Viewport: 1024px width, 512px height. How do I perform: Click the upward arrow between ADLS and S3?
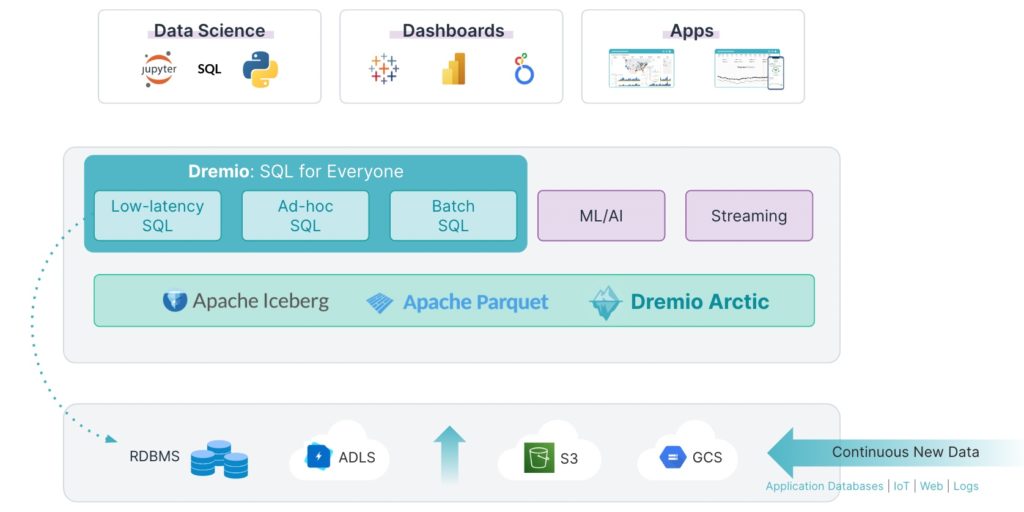[449, 455]
